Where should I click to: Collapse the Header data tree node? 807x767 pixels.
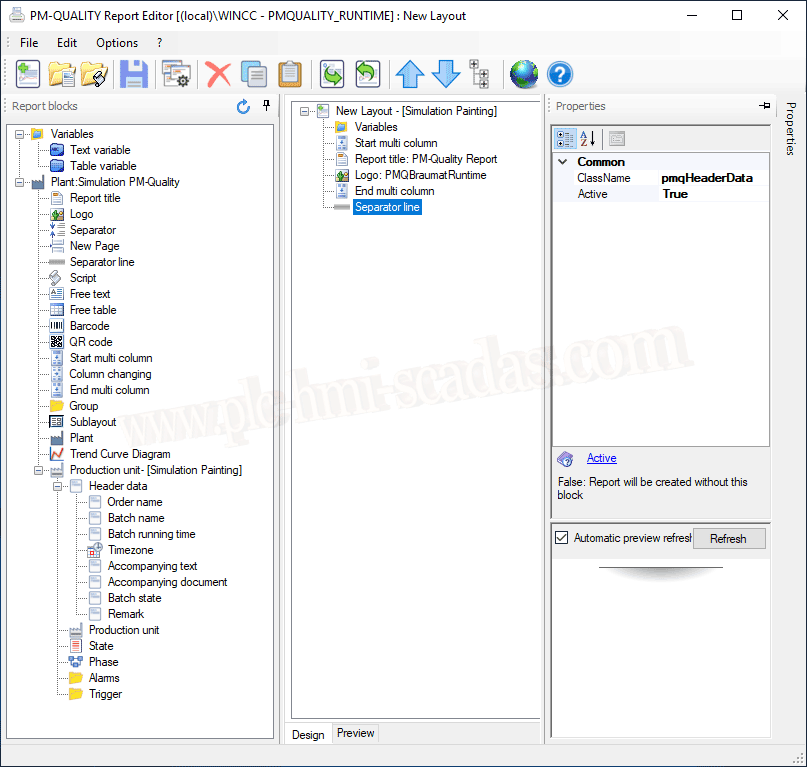point(59,486)
